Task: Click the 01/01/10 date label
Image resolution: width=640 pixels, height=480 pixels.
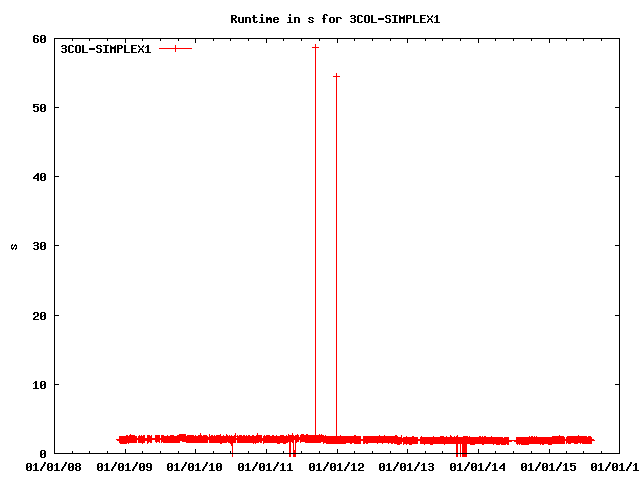Action: 196,466
